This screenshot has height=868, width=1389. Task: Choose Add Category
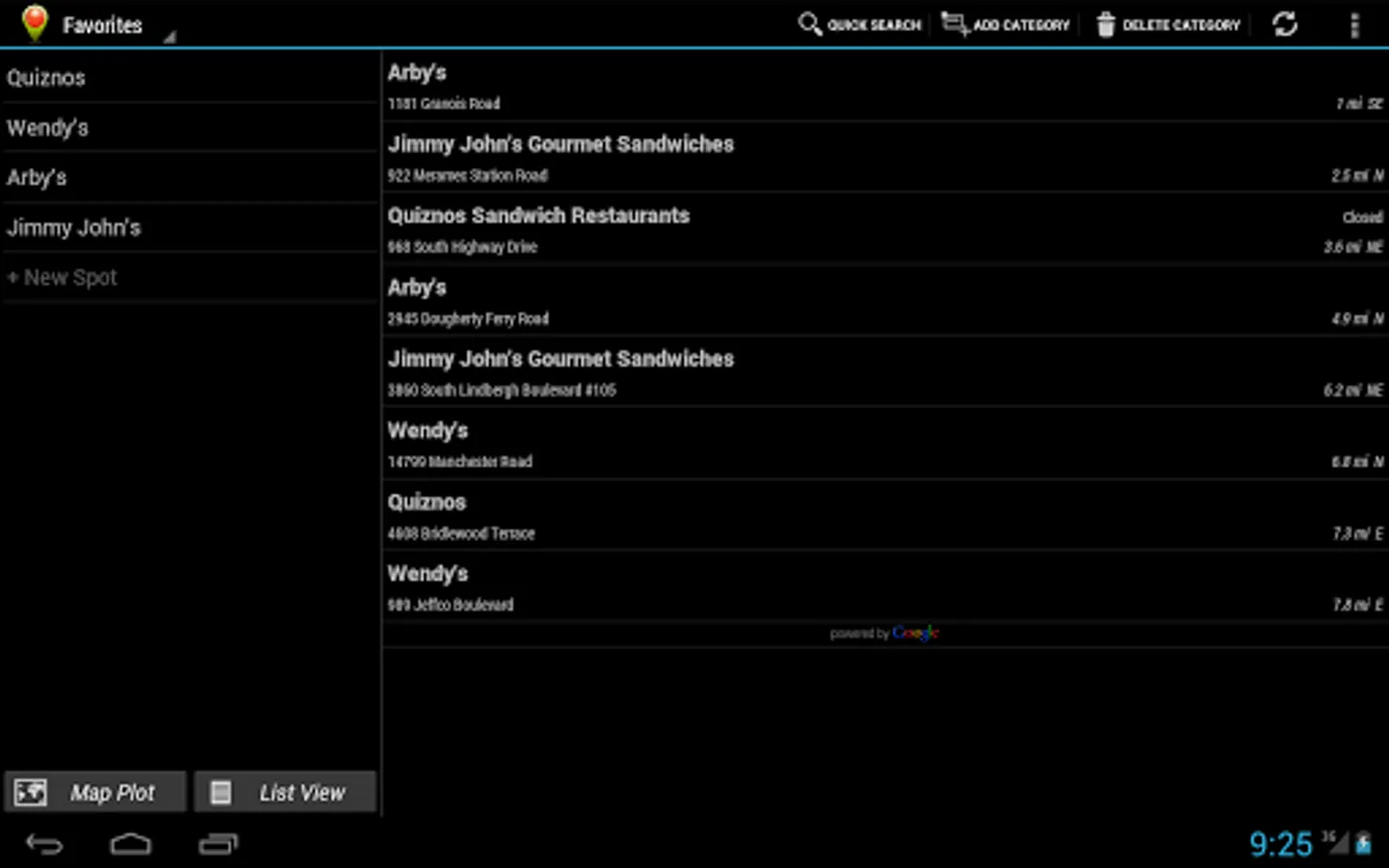pos(1006,24)
